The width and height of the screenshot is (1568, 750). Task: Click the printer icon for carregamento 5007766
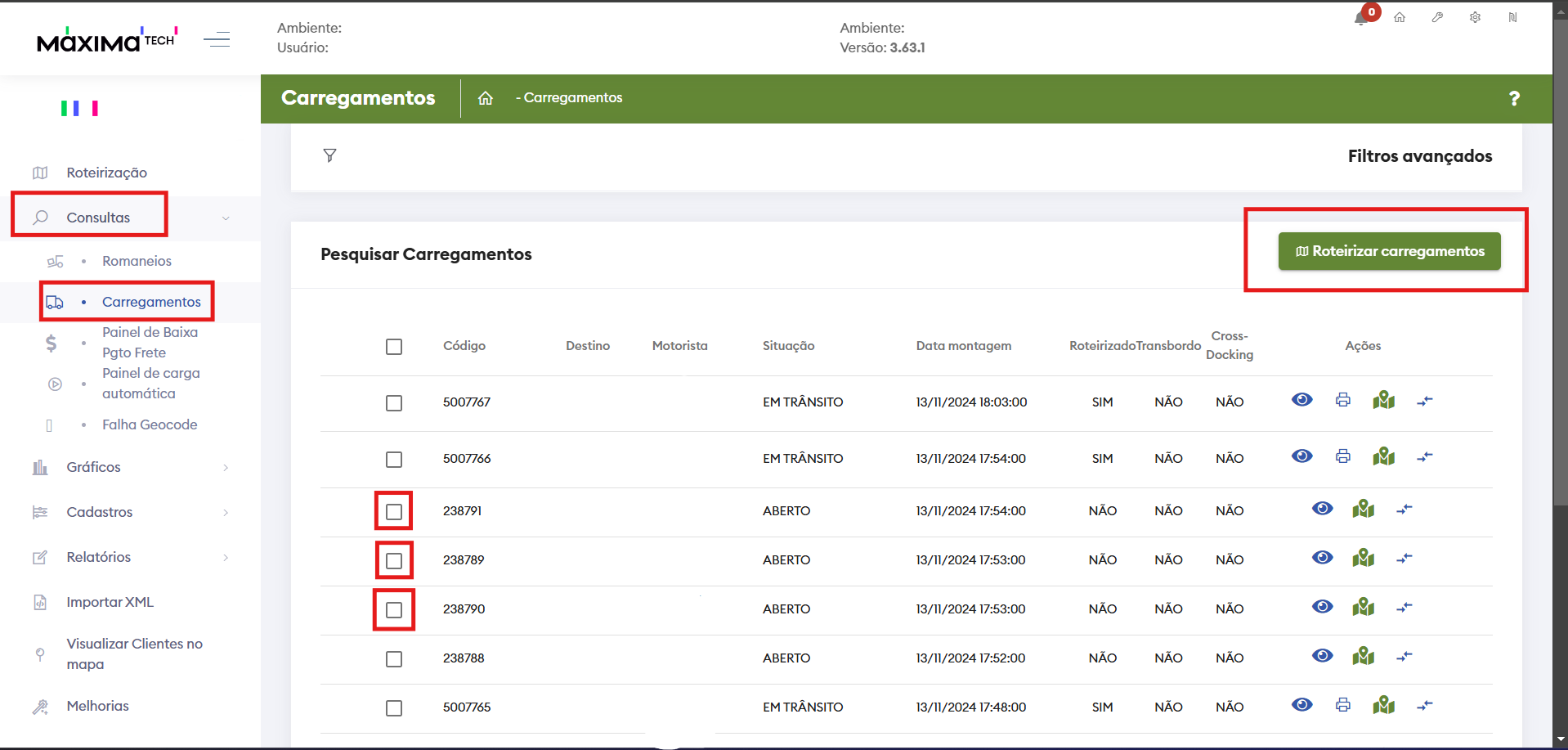1342,456
